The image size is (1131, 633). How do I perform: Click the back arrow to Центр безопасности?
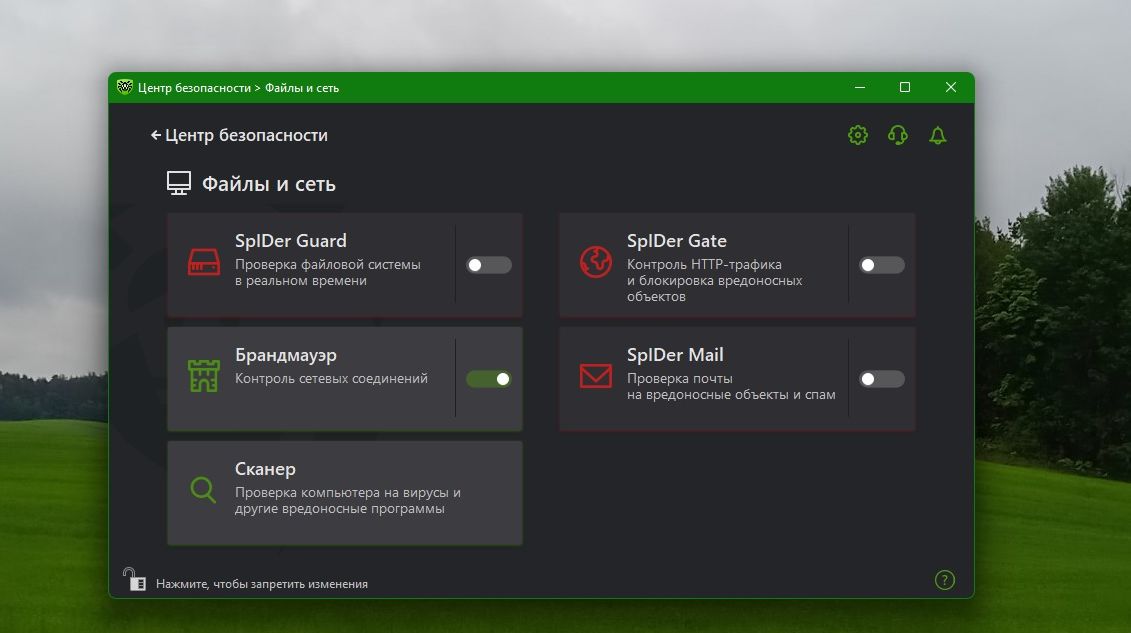pos(155,135)
